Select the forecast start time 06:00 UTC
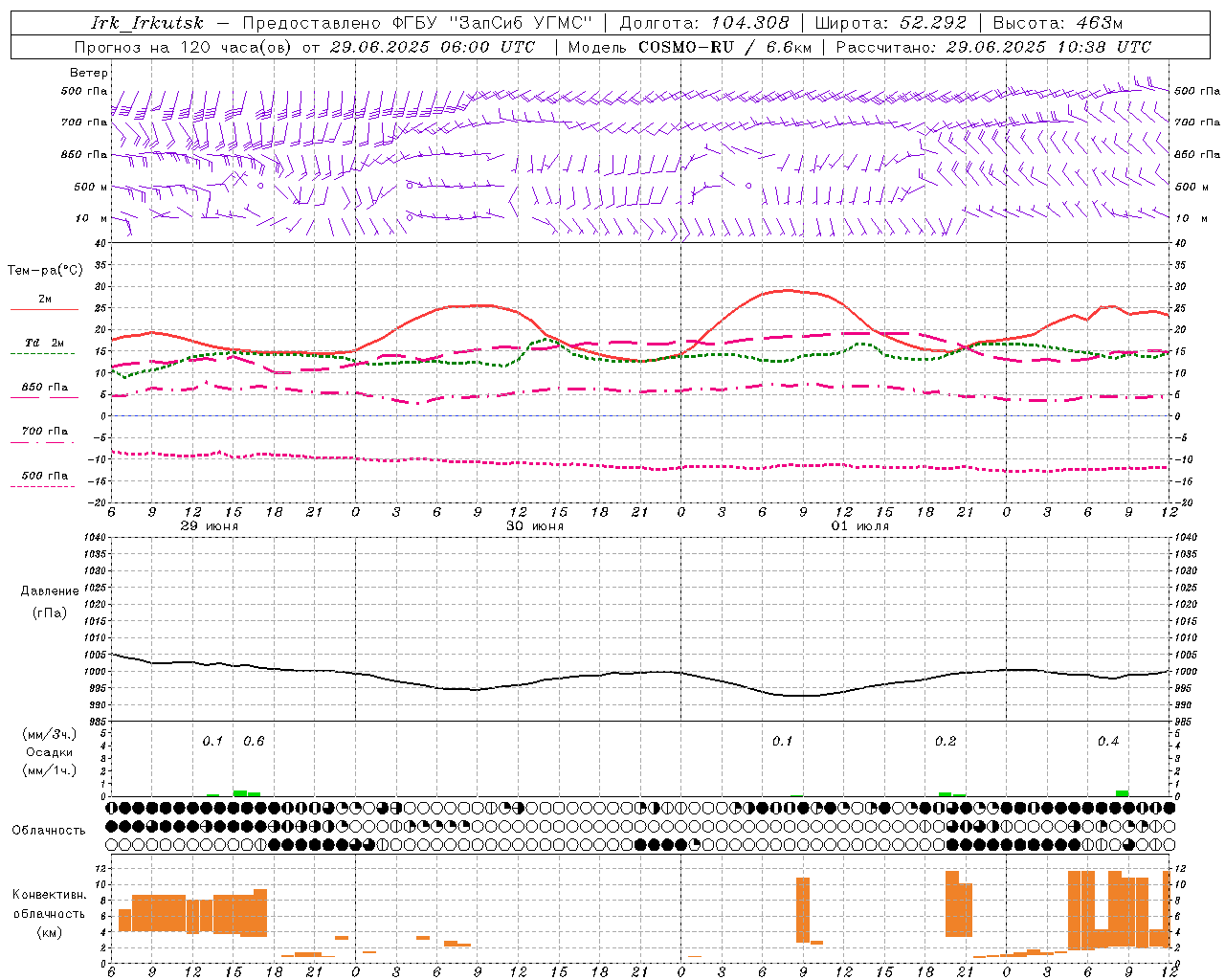The height and width of the screenshot is (980, 1225). click(x=487, y=47)
